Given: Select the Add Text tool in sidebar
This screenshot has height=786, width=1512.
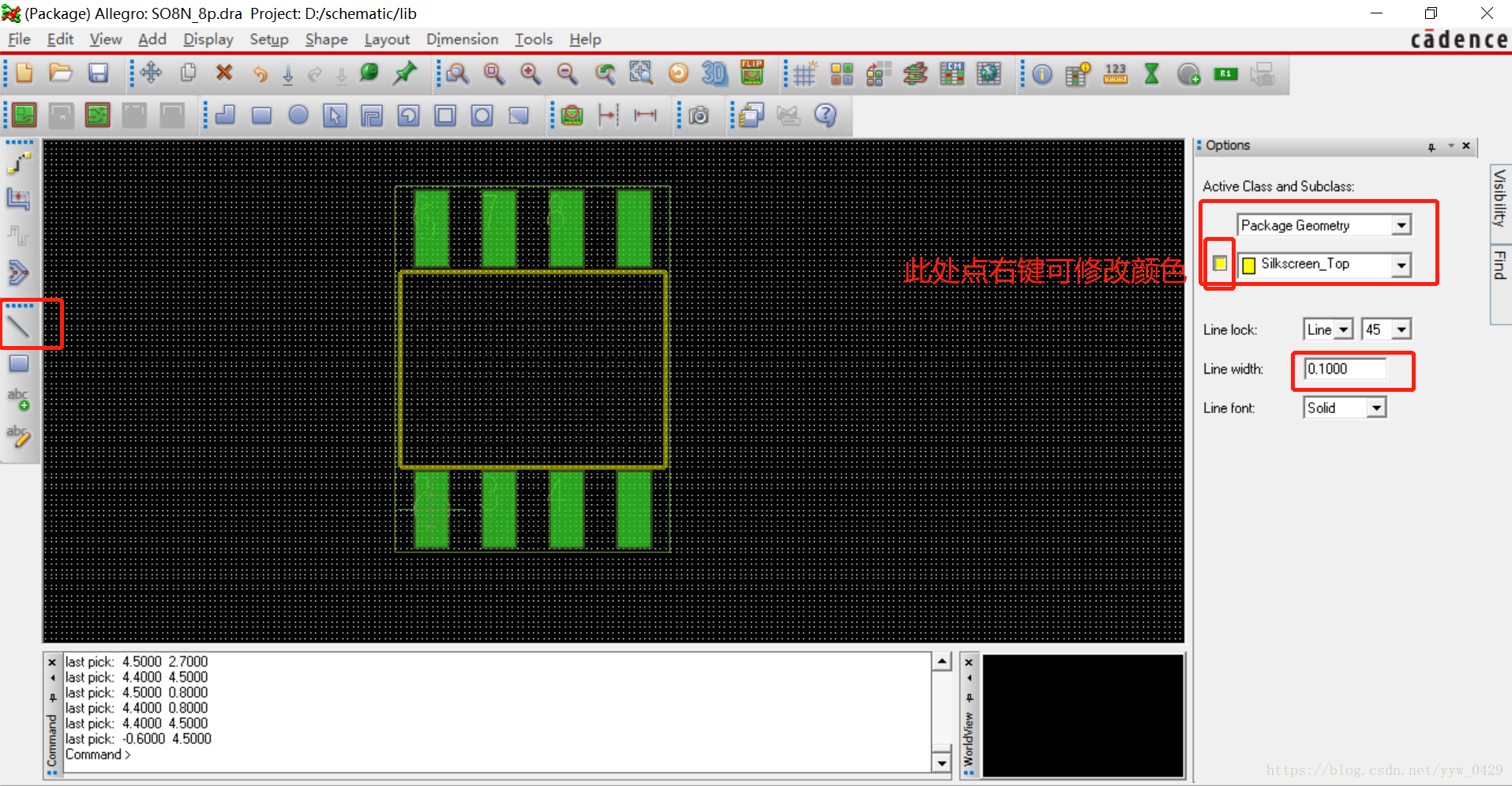Looking at the screenshot, I should (x=19, y=399).
